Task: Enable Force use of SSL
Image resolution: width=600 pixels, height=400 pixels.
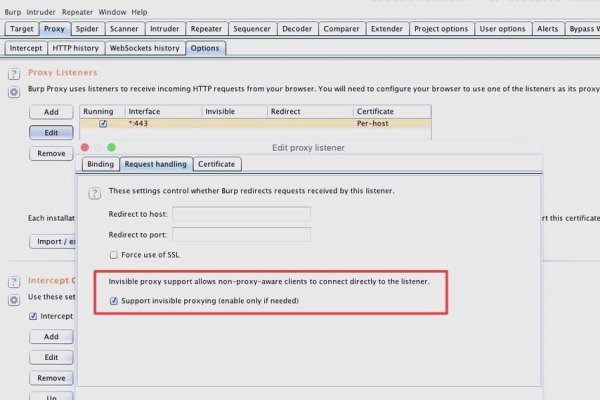Action: coord(113,254)
